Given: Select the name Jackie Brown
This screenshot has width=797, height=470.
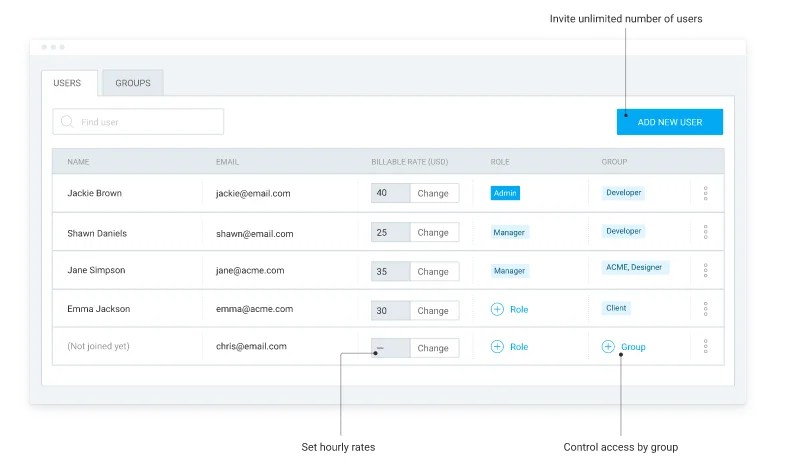Looking at the screenshot, I should (x=95, y=193).
